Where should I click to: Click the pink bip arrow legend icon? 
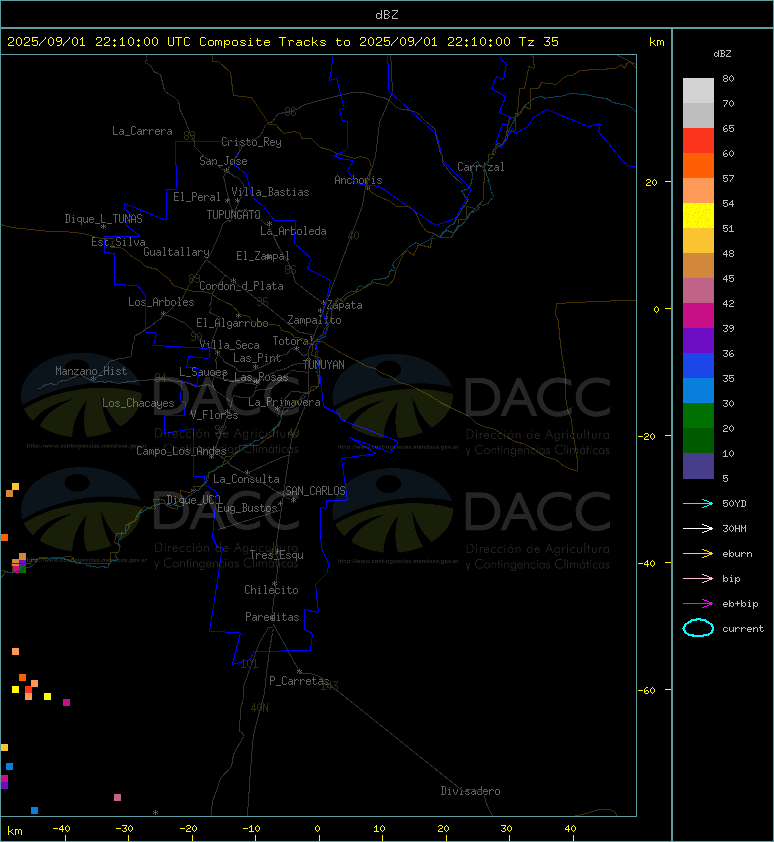click(x=698, y=578)
